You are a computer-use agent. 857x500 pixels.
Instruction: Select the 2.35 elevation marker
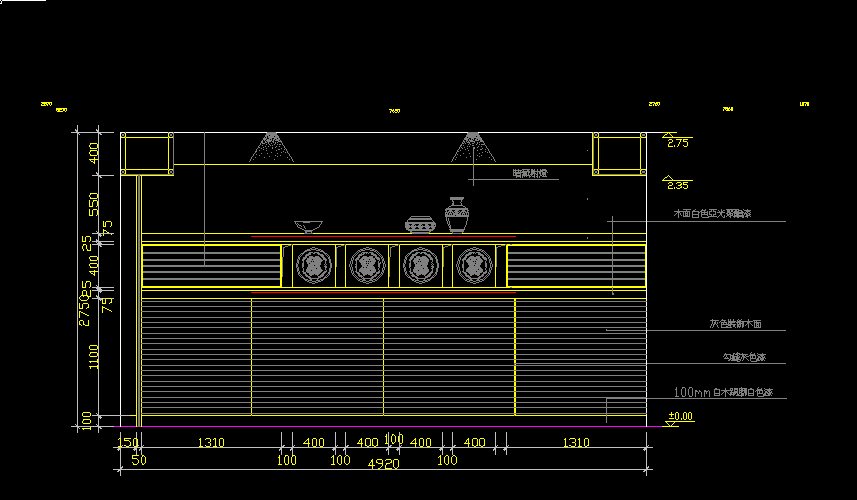(x=678, y=185)
